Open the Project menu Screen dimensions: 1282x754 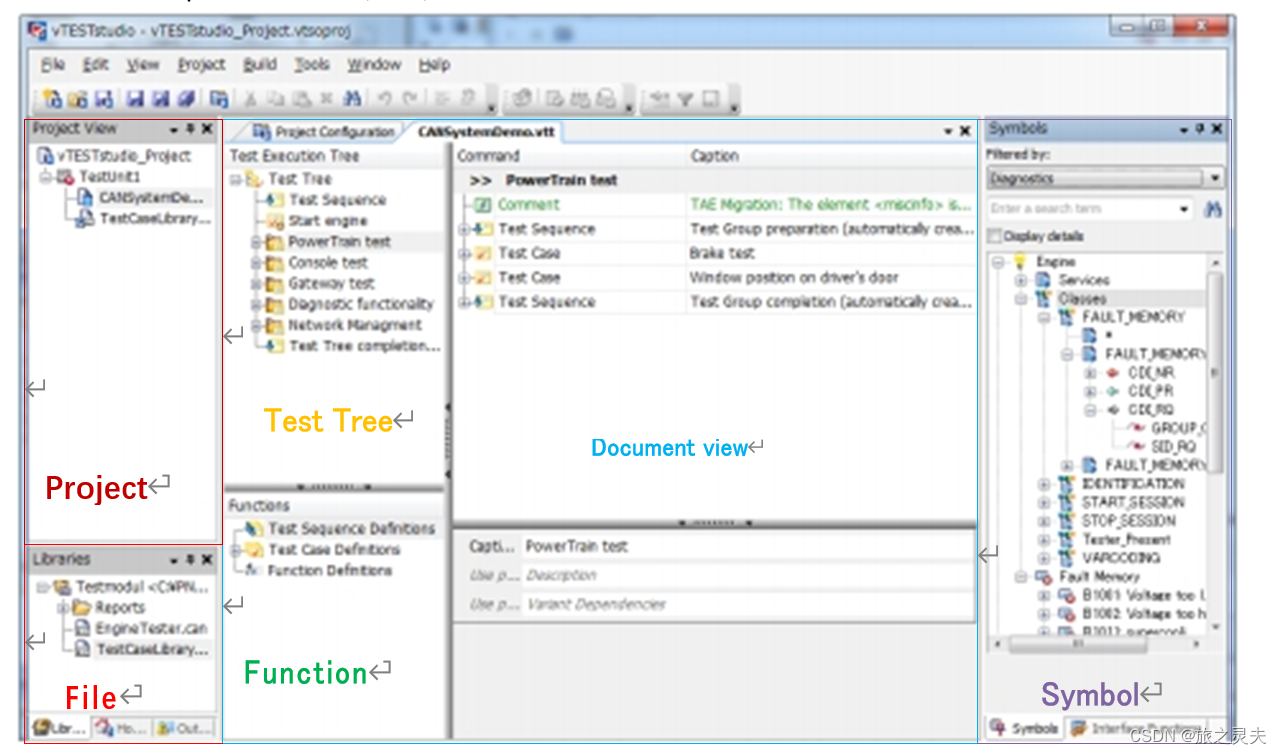pyautogui.click(x=201, y=65)
